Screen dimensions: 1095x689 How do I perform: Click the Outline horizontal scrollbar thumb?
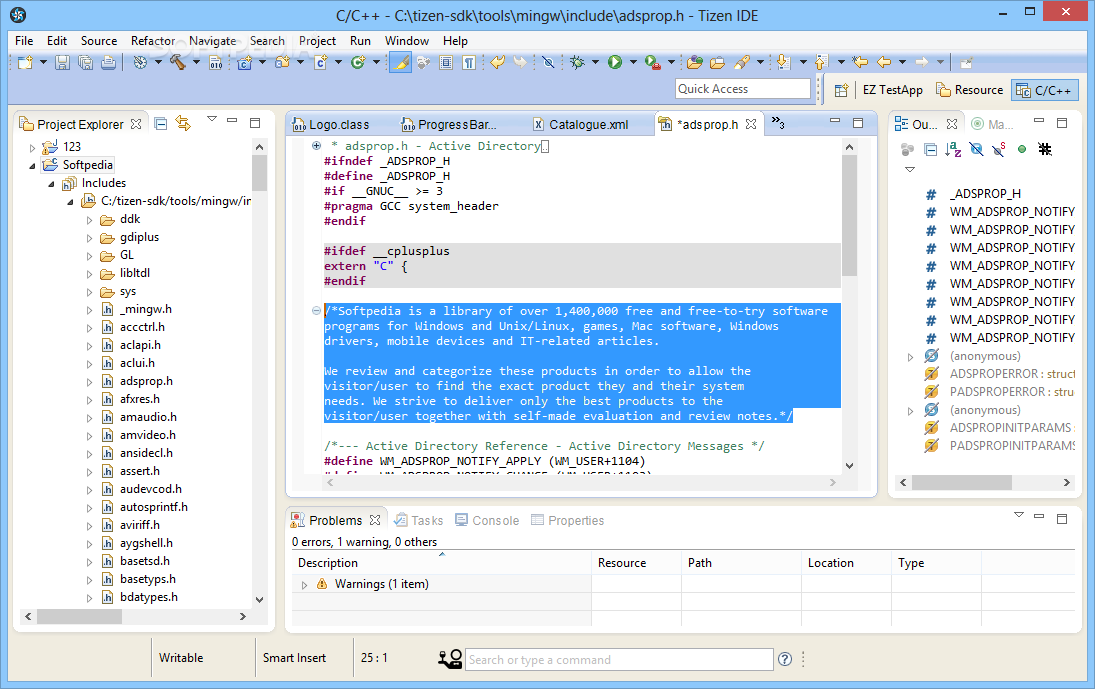962,482
